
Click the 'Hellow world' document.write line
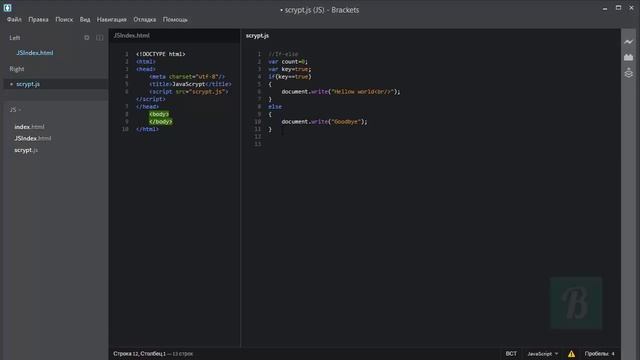341,92
